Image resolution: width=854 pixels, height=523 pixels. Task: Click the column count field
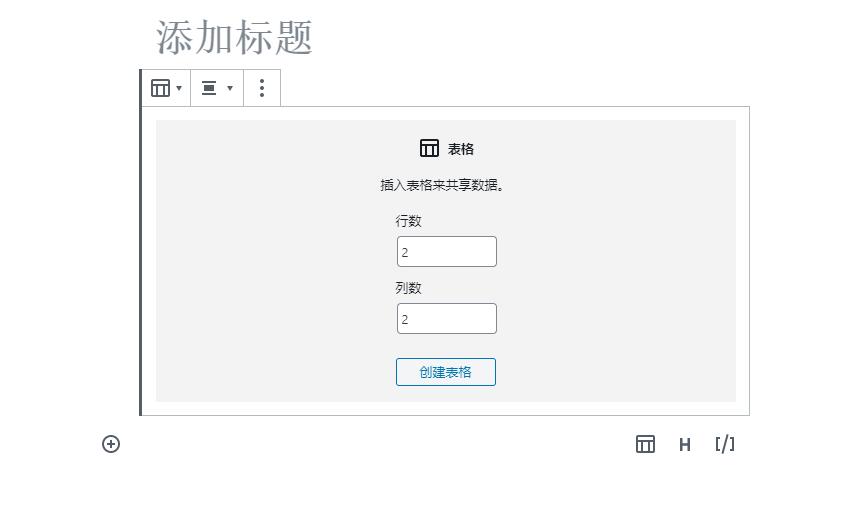tap(447, 319)
